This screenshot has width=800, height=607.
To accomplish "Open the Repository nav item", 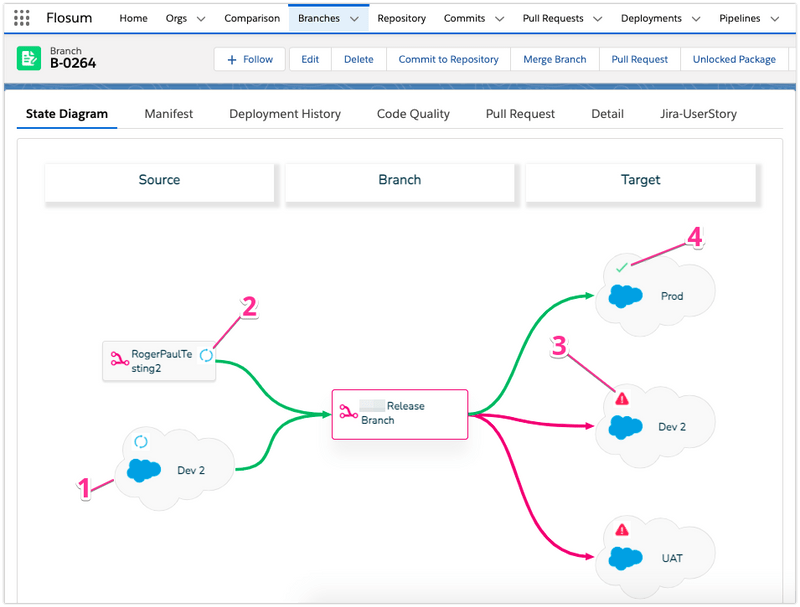I will click(x=402, y=18).
